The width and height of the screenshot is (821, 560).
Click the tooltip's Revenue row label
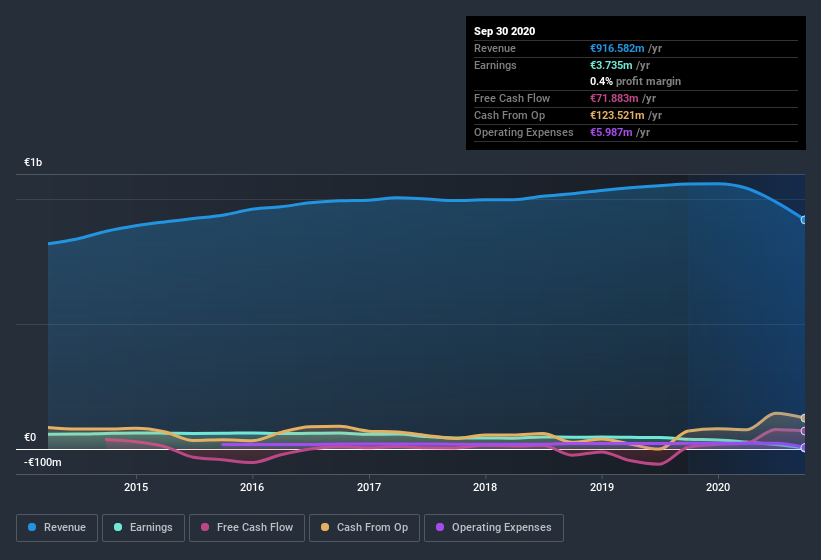click(495, 48)
